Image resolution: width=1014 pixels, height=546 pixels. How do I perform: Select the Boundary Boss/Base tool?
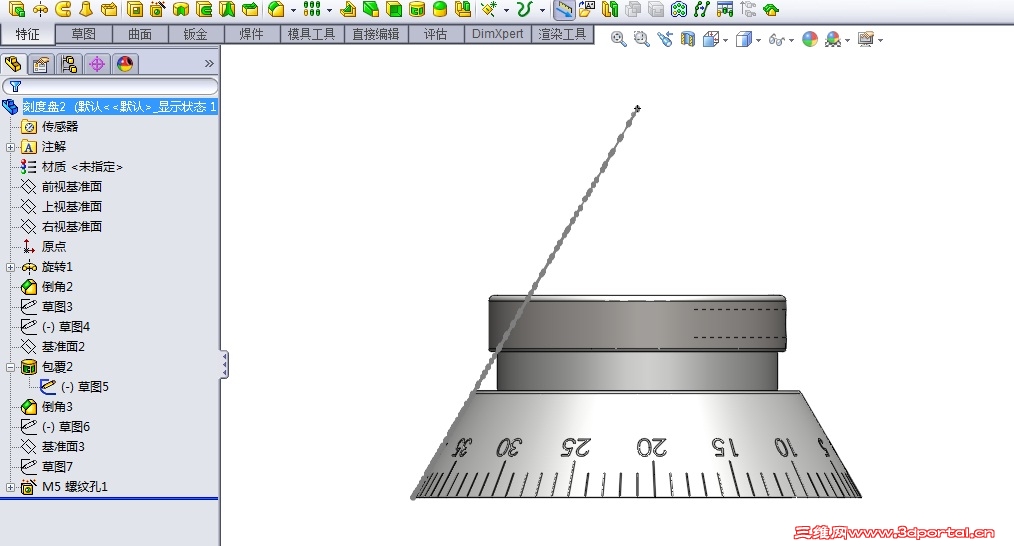tap(109, 9)
